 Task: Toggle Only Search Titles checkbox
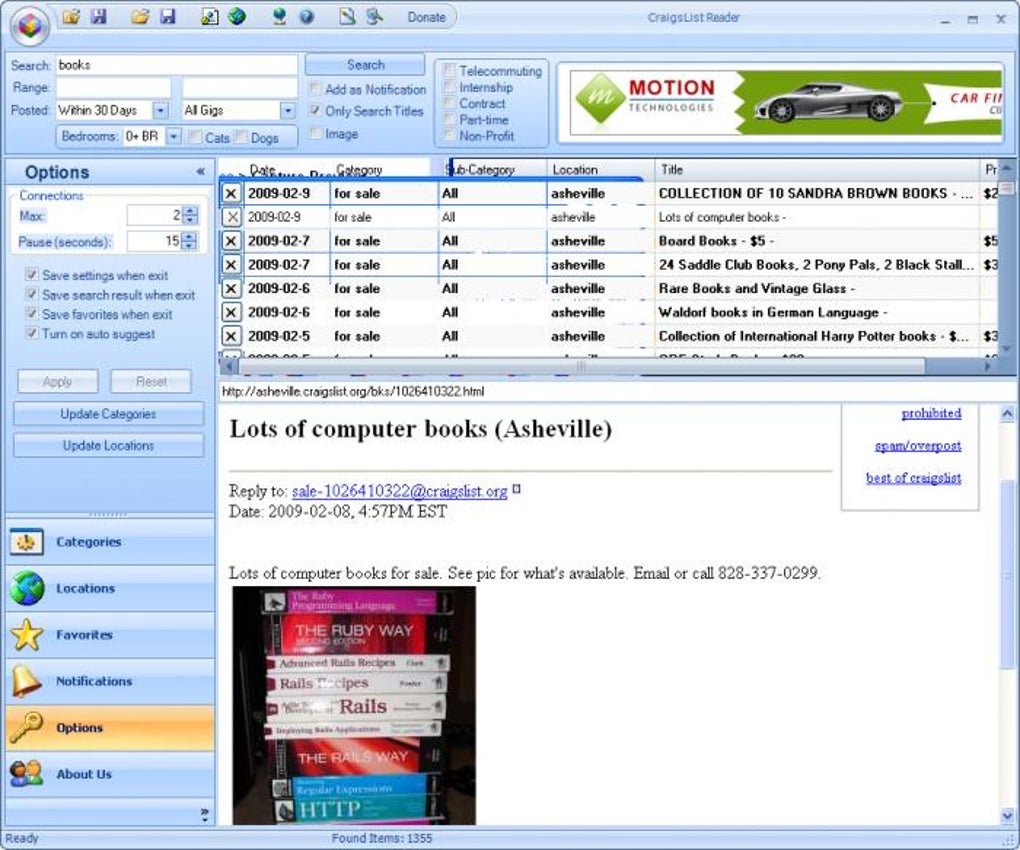click(315, 111)
